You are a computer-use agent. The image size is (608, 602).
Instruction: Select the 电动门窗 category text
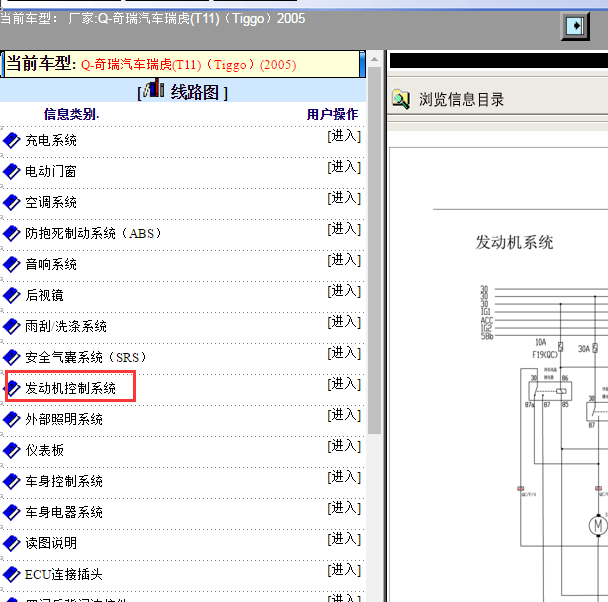(51, 171)
